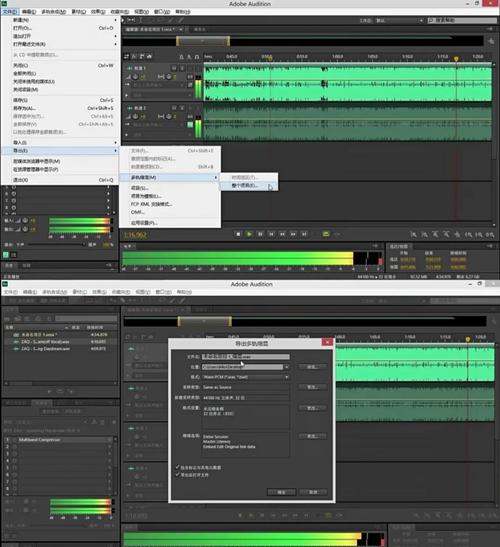This screenshot has height=547, width=500.
Task: Click the metronome icon above upper track headers
Action: pyautogui.click(x=181, y=57)
